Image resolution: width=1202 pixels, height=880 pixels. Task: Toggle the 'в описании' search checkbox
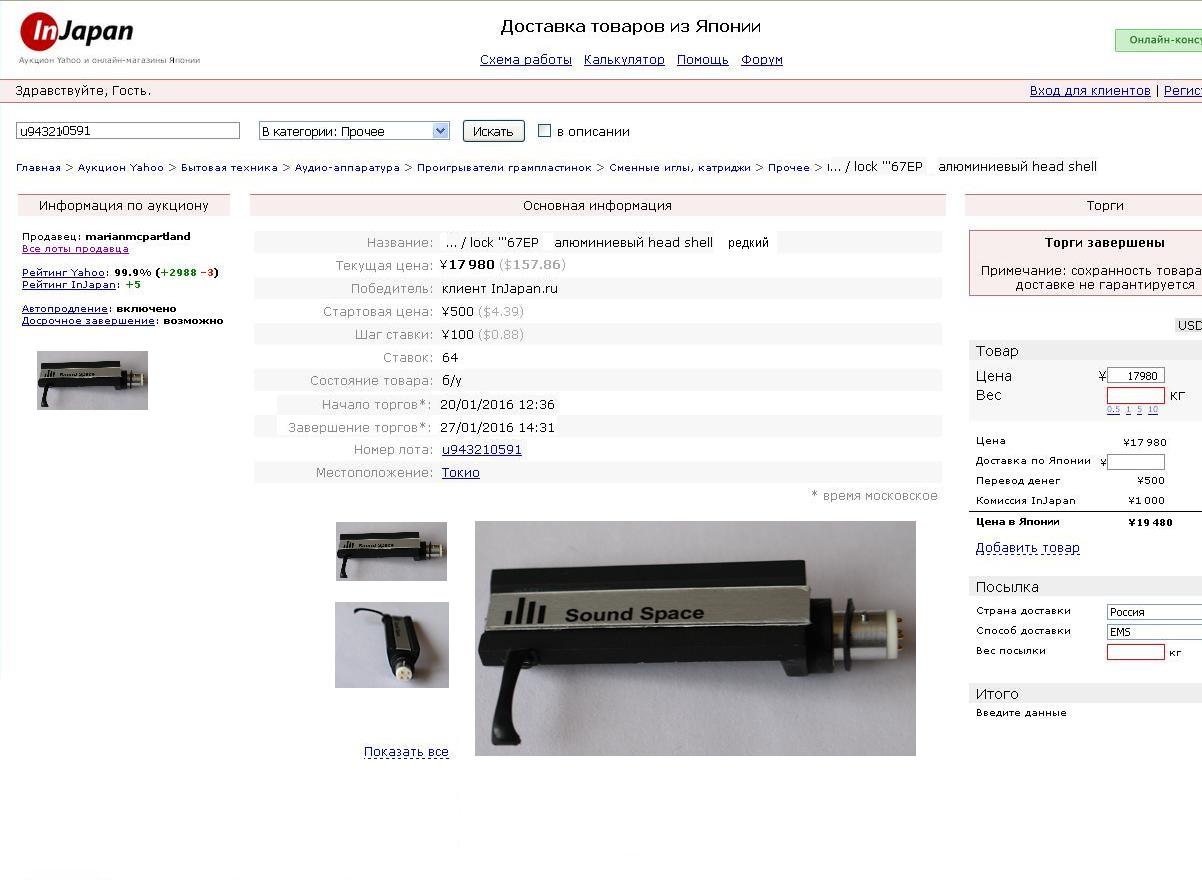544,131
